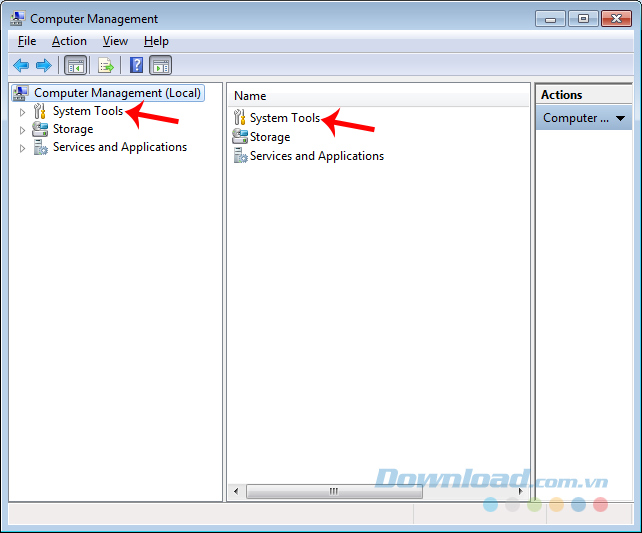Viewport: 642px width, 533px height.
Task: Select Services and Applications in left tree
Action: click(x=120, y=147)
